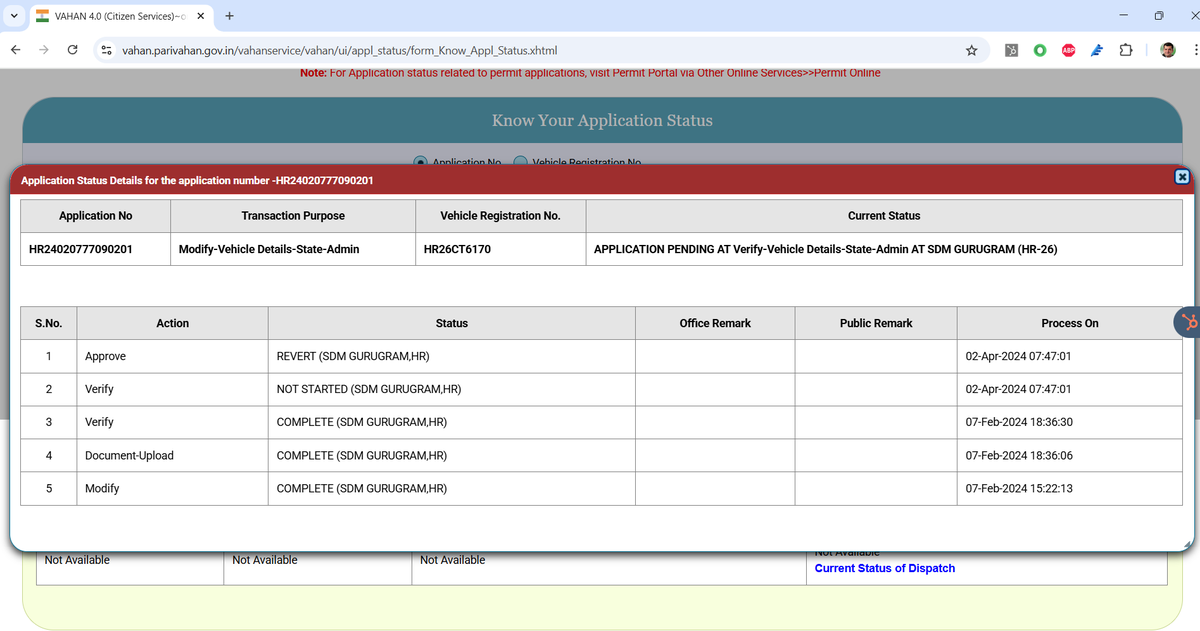Reload the page
1200x631 pixels.
pos(72,50)
